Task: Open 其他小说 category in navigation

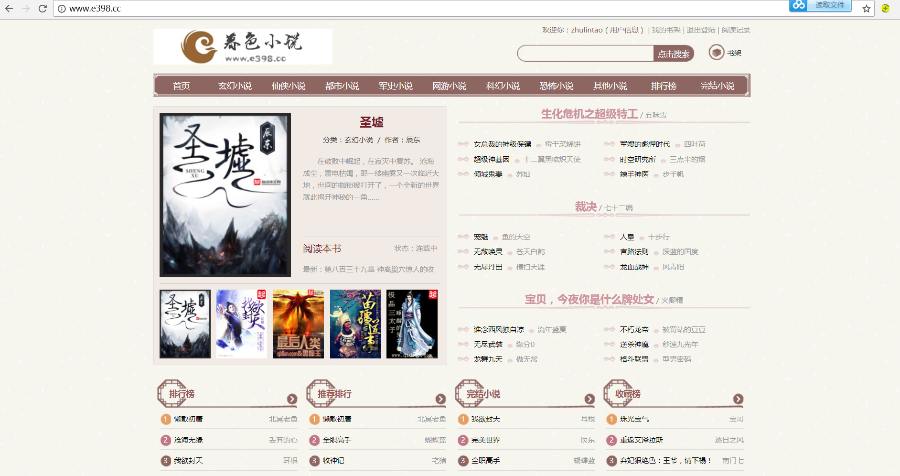Action: pos(610,86)
